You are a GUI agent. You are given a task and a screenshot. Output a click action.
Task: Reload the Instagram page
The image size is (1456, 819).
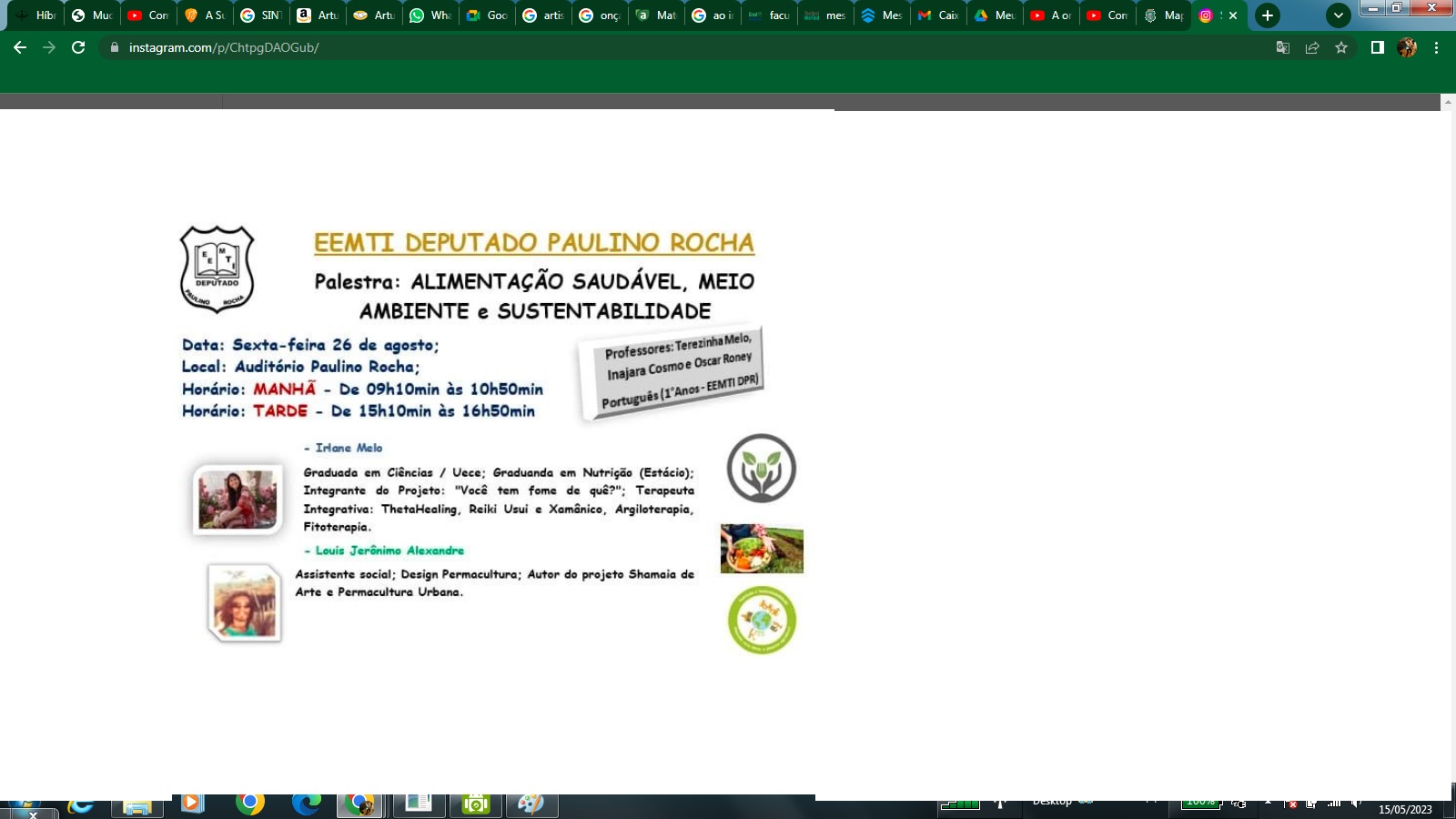click(78, 47)
